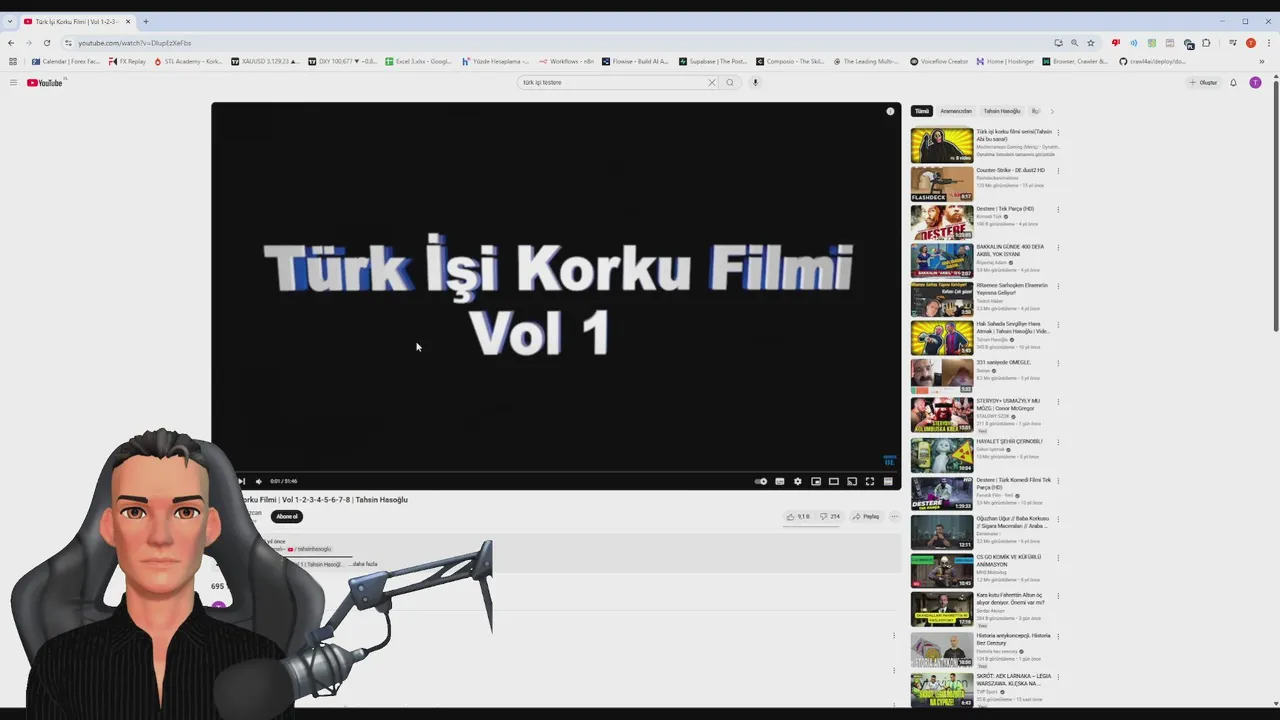Open the Oluştur create button
The image size is (1280, 720).
click(1203, 82)
